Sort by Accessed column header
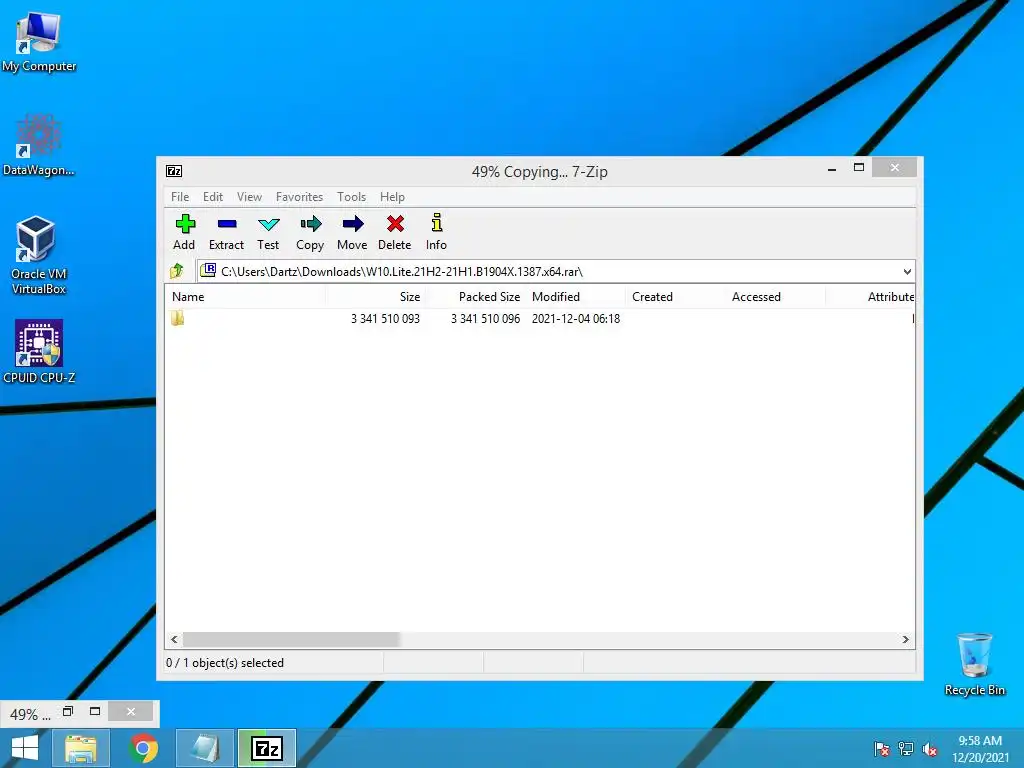Image resolution: width=1024 pixels, height=768 pixels. click(x=775, y=296)
